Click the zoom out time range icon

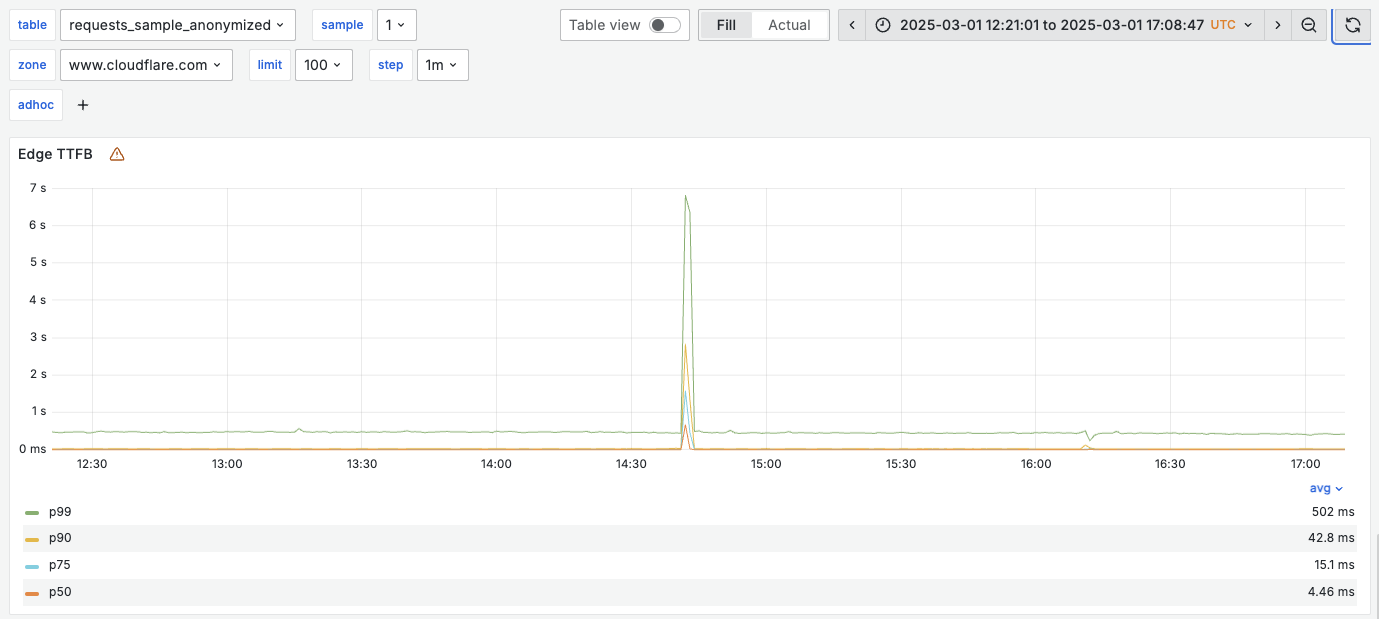[1308, 25]
